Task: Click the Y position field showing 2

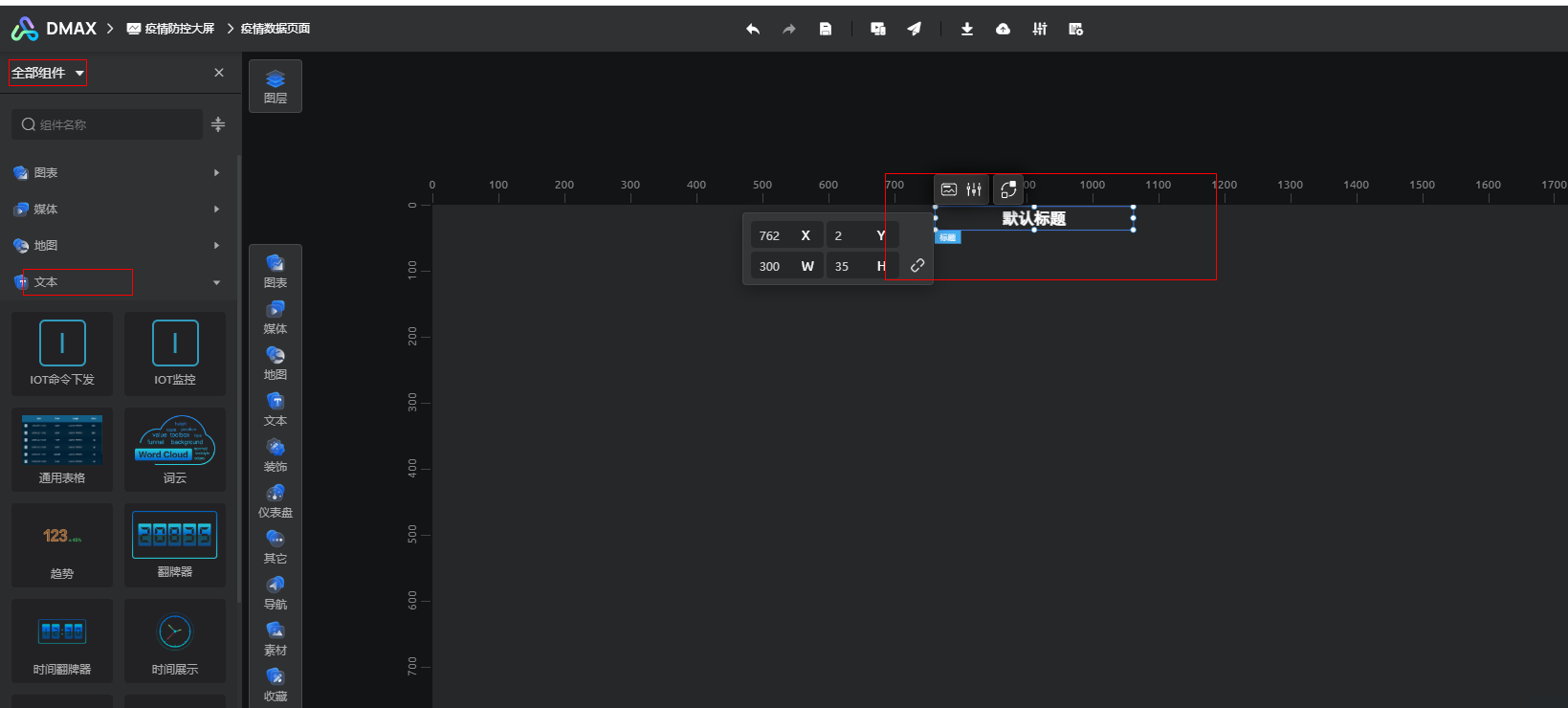Action: pos(861,235)
